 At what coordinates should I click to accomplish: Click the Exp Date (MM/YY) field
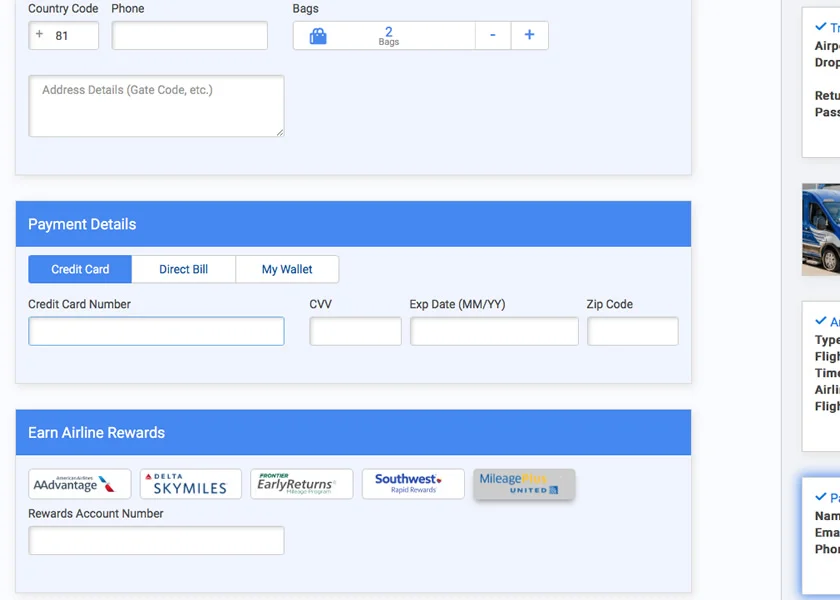[x=494, y=331]
